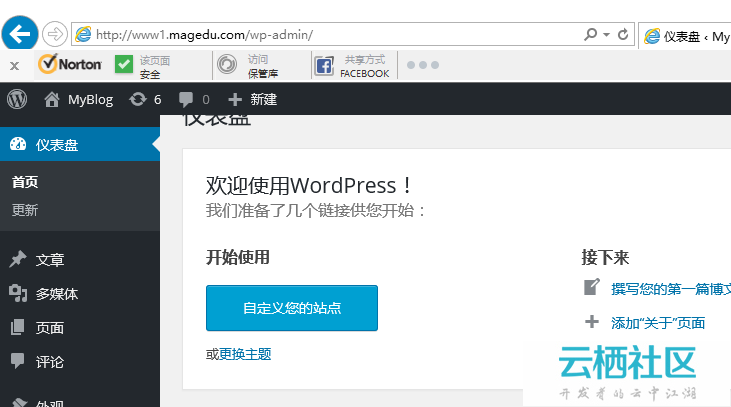Click 撰写您的第一篇博文 link

tap(671, 289)
